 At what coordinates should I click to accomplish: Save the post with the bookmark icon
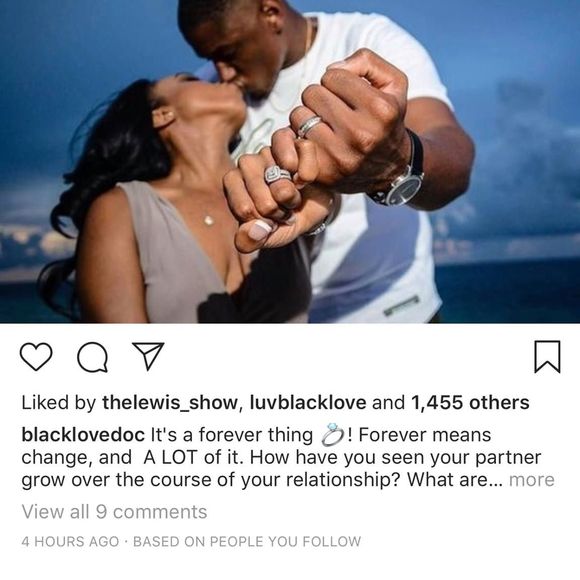pos(547,357)
